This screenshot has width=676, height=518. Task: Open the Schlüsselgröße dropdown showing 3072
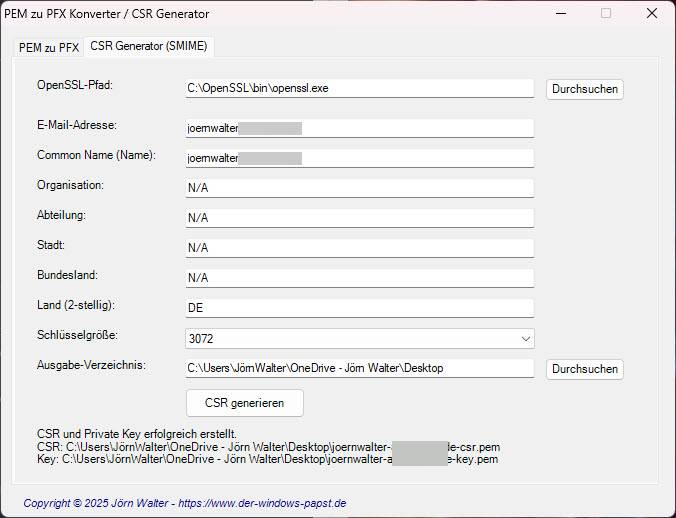[350, 339]
